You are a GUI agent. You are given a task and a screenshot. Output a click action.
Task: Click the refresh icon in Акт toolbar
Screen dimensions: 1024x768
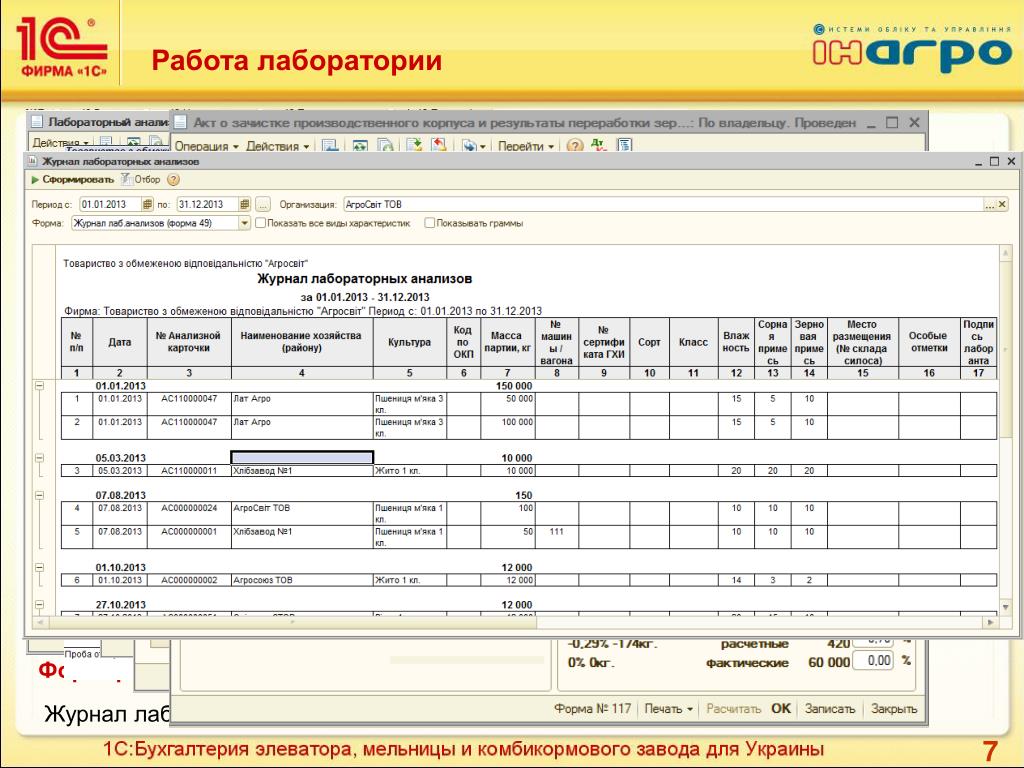[x=360, y=146]
